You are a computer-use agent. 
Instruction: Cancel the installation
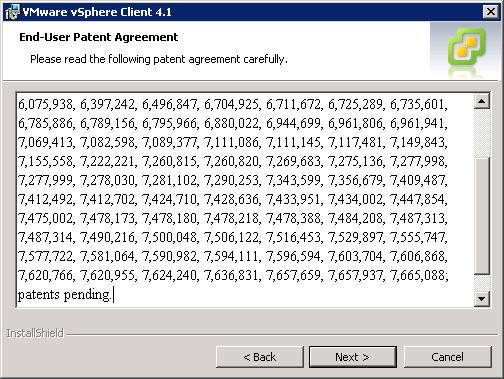tap(448, 357)
